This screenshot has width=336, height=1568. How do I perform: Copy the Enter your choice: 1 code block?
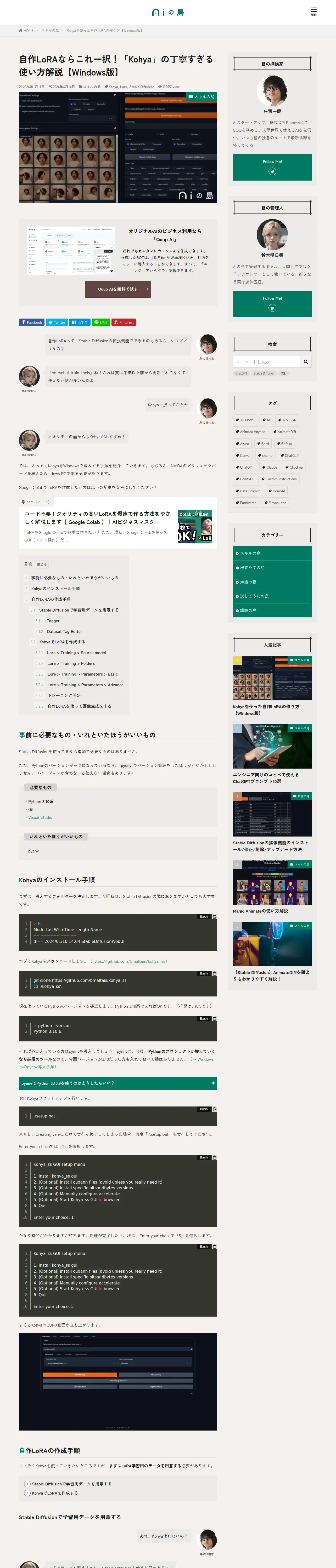tap(214, 1157)
